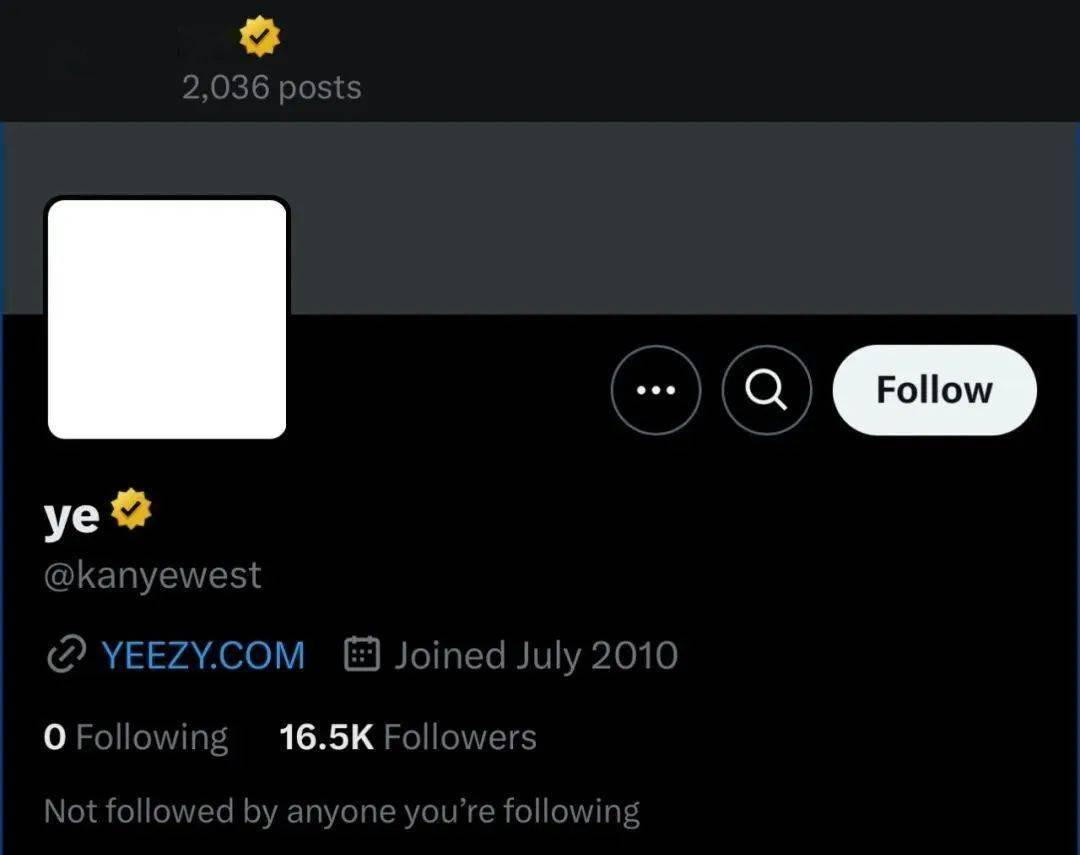Click the gray profile banner image
This screenshot has height=855, width=1080.
pos(660,218)
